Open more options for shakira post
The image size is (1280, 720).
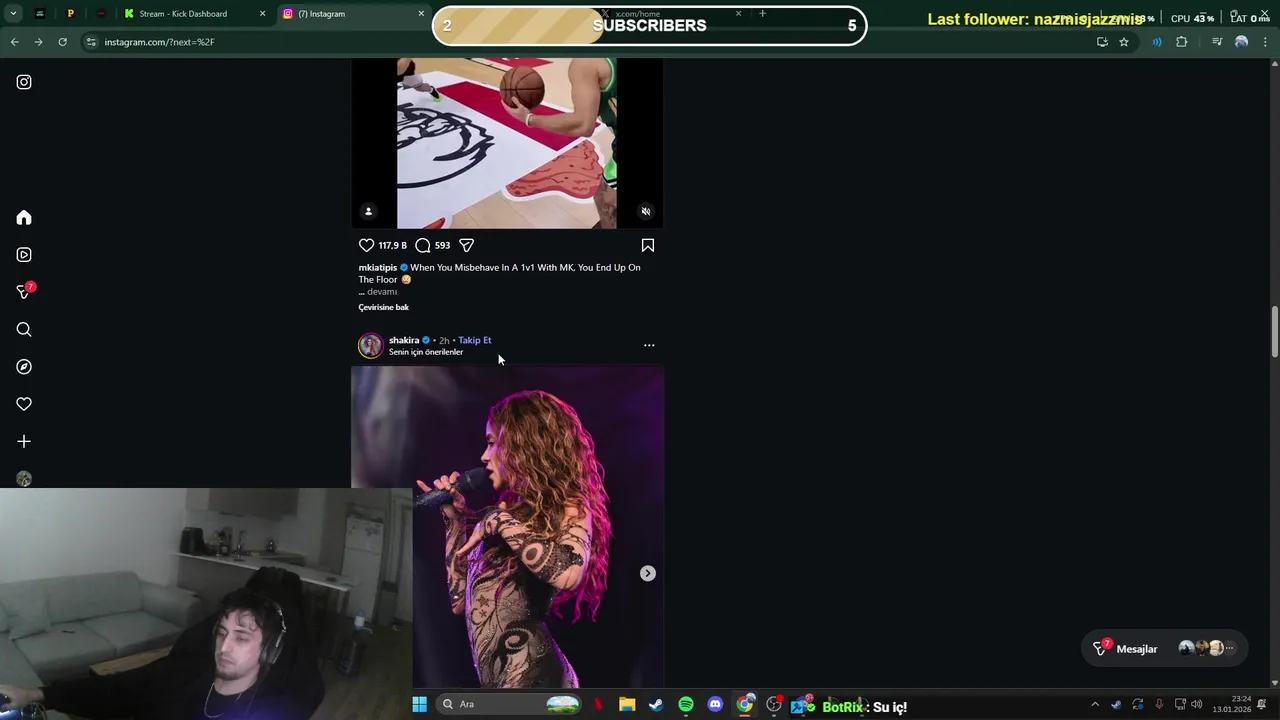coord(649,345)
